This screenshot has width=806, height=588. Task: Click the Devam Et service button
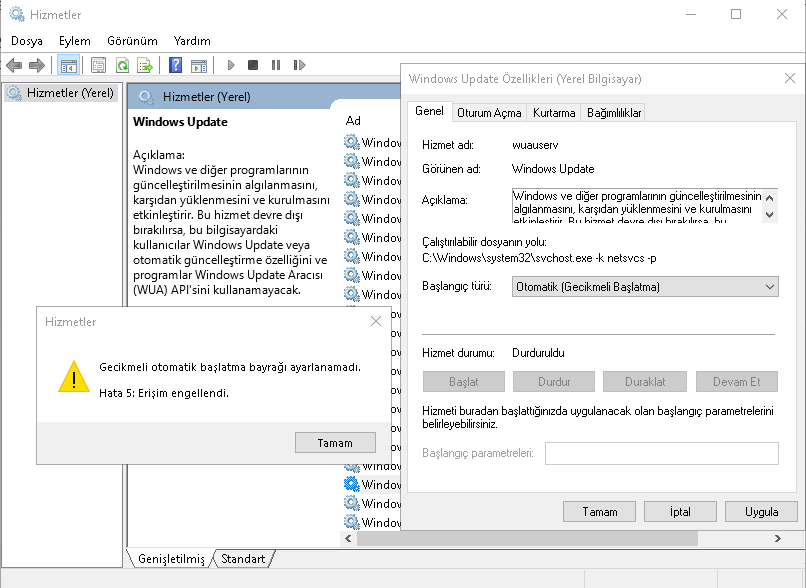click(737, 382)
